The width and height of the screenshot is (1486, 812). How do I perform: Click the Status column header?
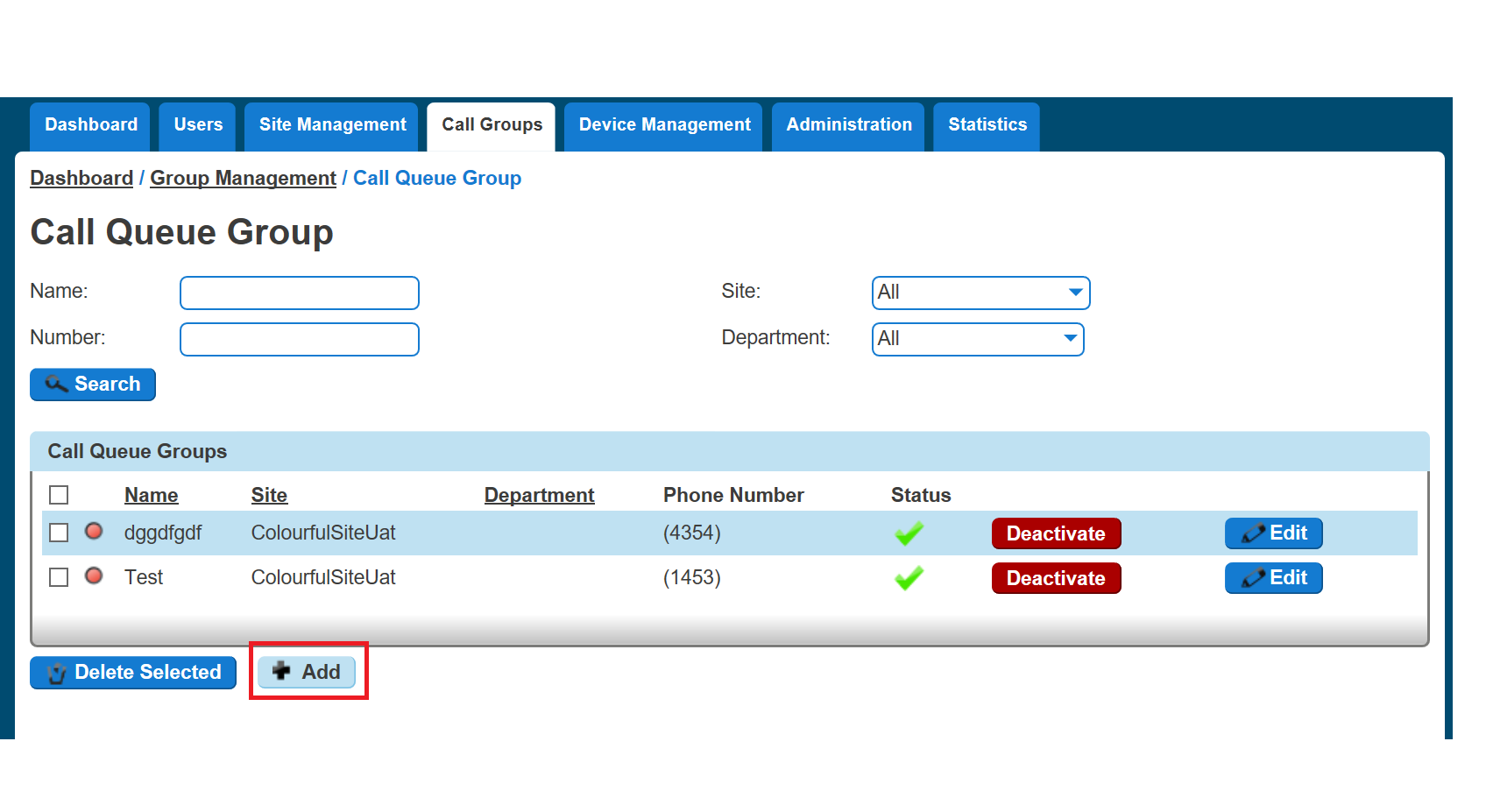(x=921, y=496)
